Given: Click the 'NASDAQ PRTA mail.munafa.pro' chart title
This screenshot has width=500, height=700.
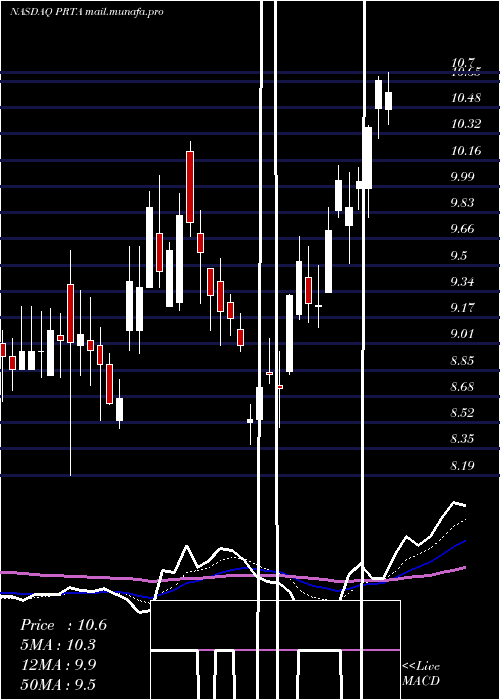Looking at the screenshot, I should [87, 12].
